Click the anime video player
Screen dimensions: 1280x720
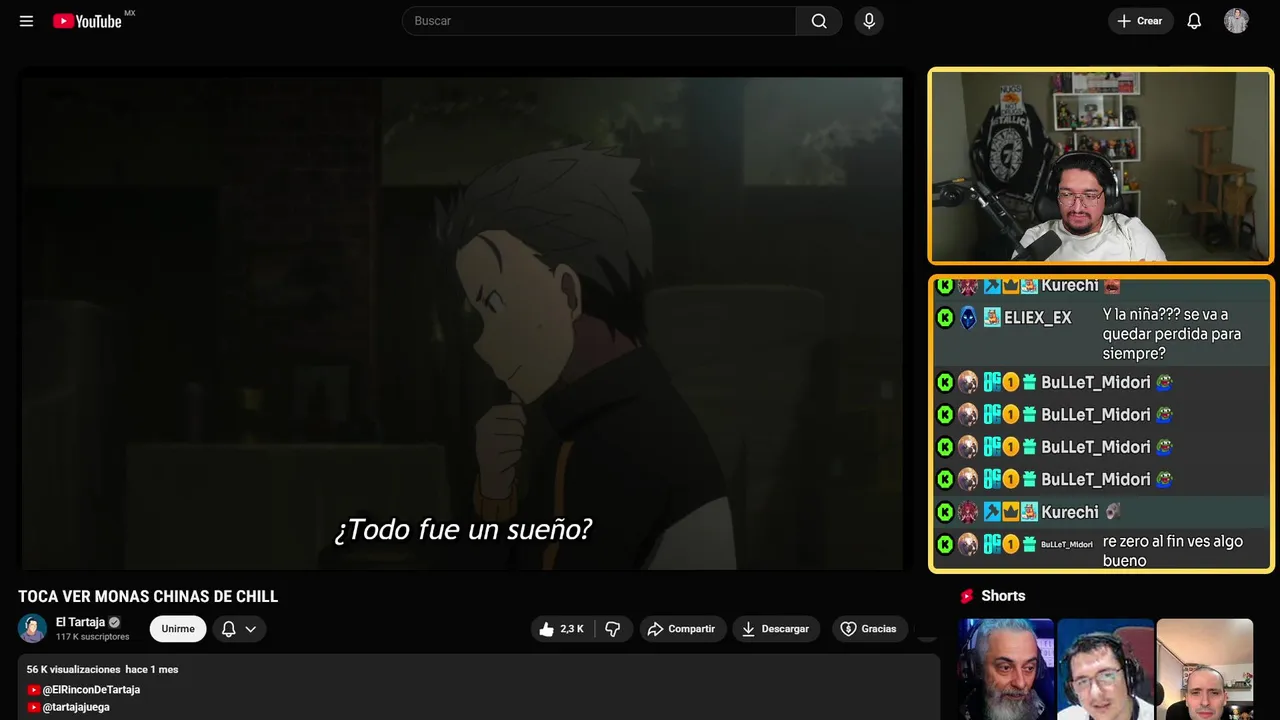pos(462,323)
